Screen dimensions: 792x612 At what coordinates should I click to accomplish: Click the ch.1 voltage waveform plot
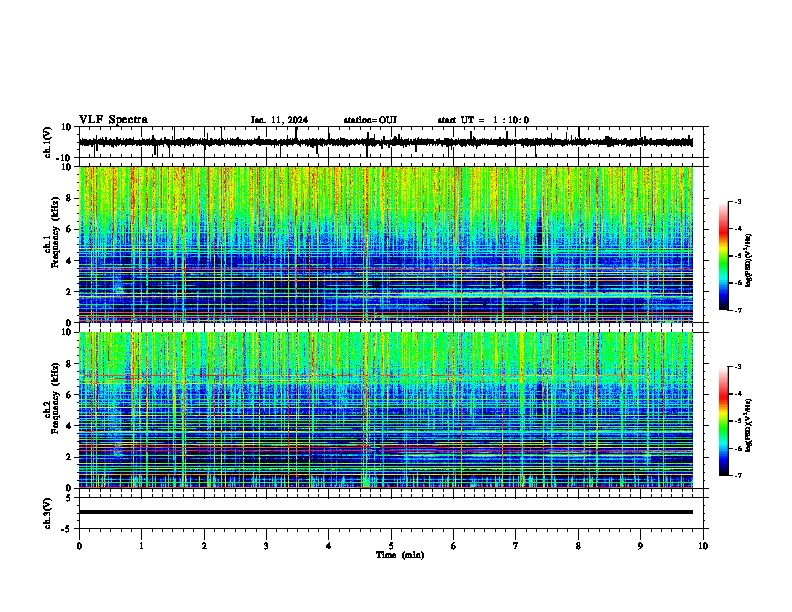[x=391, y=142]
